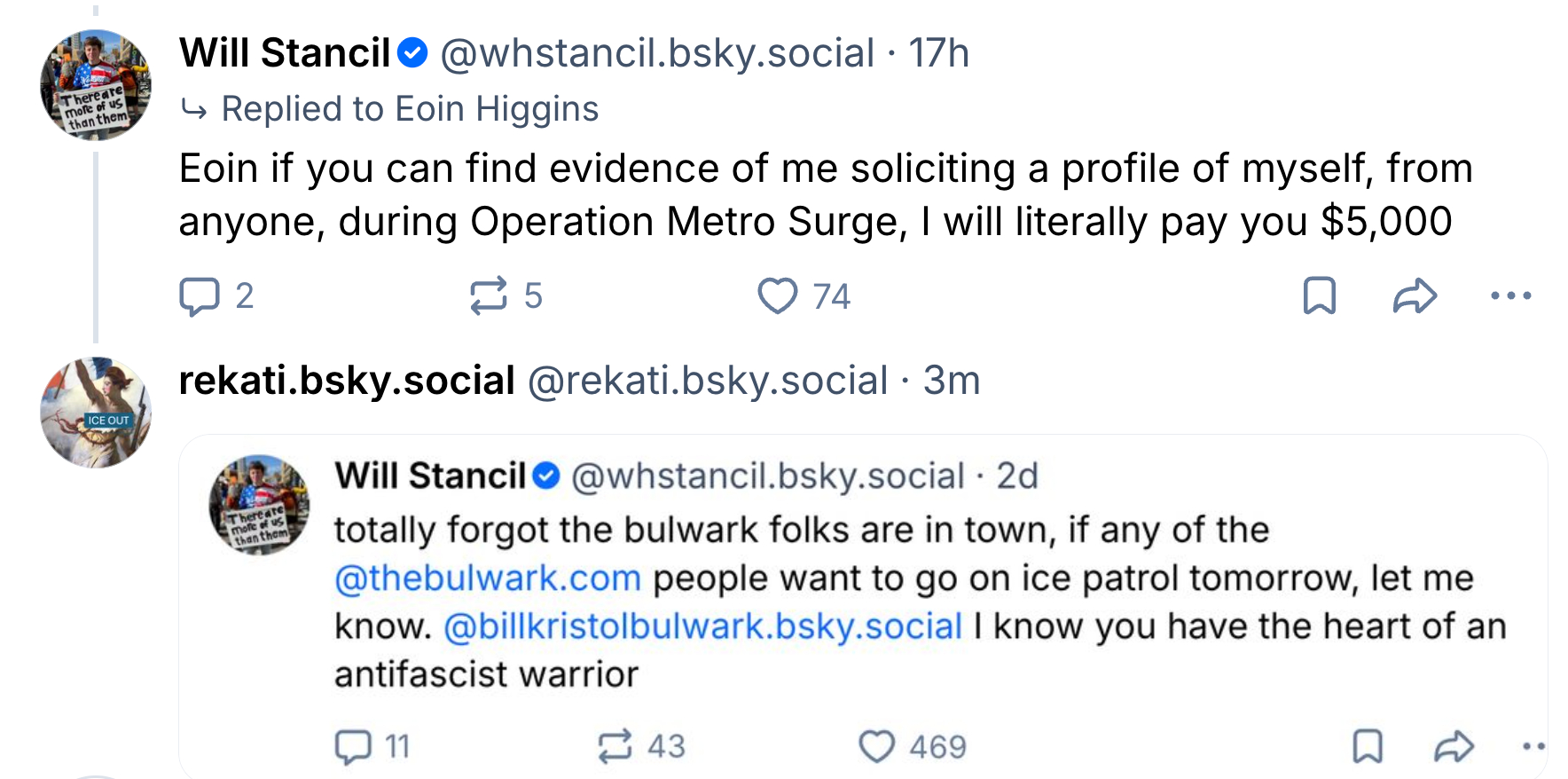Open Will Stancil's avatar on top post

(x=96, y=85)
